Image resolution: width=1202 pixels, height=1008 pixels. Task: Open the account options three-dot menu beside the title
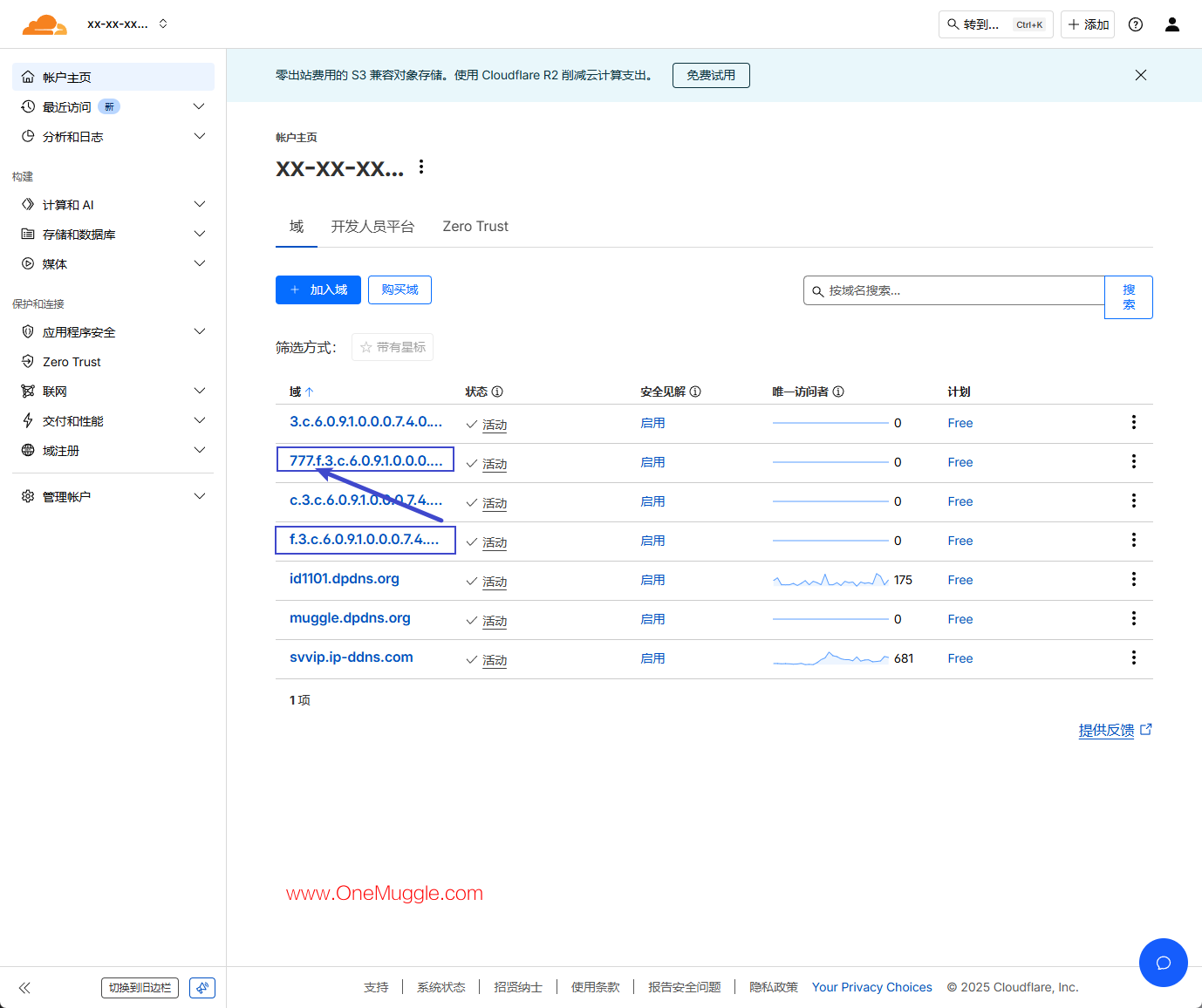point(421,167)
